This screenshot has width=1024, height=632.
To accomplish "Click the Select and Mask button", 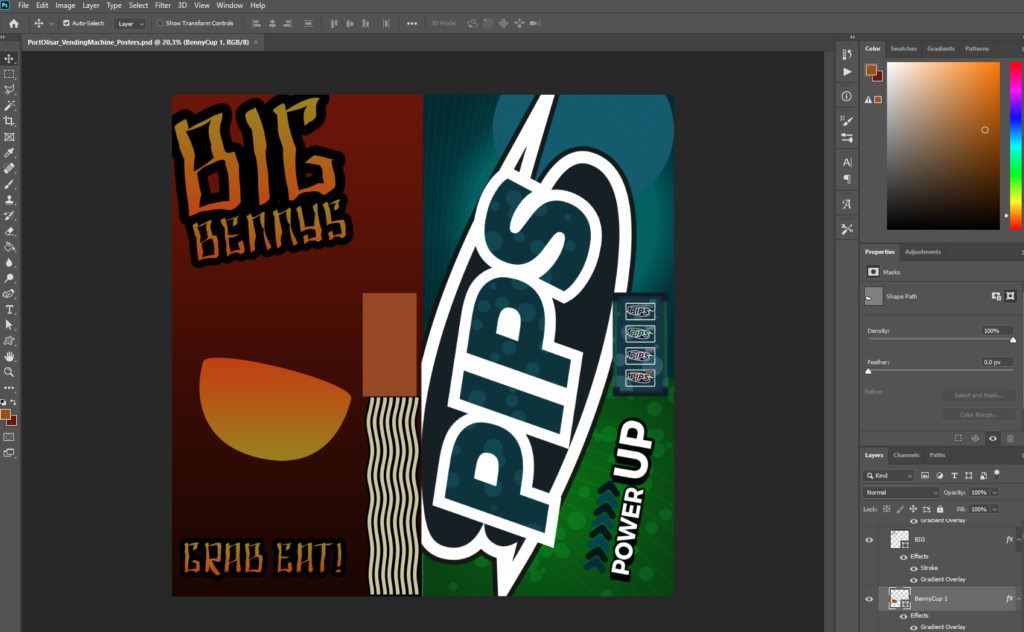I will tap(978, 396).
